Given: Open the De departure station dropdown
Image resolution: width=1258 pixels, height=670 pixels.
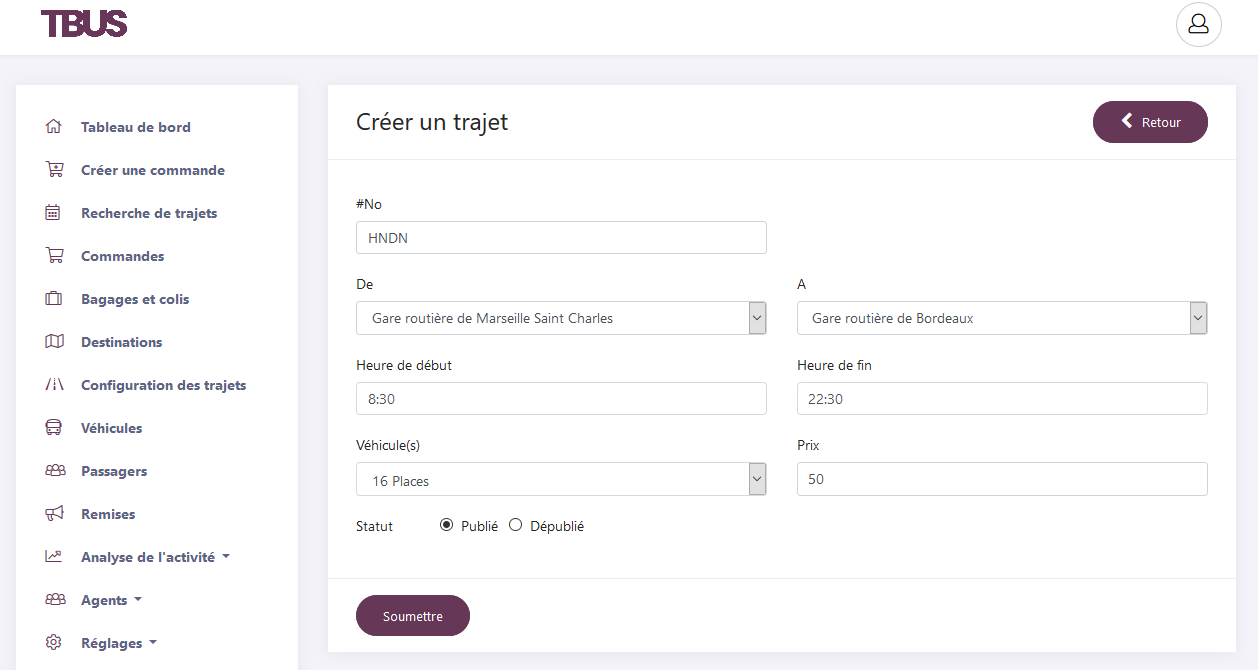Looking at the screenshot, I should [x=561, y=318].
